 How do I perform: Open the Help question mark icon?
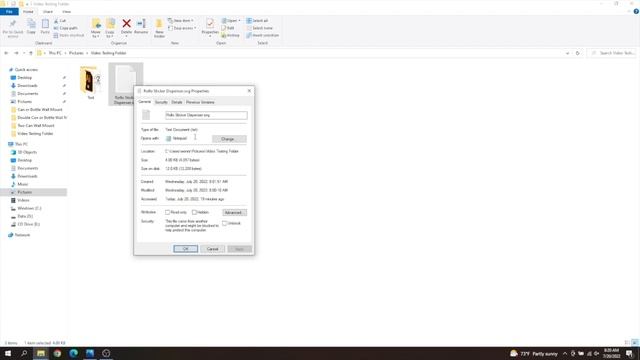[x=636, y=11]
